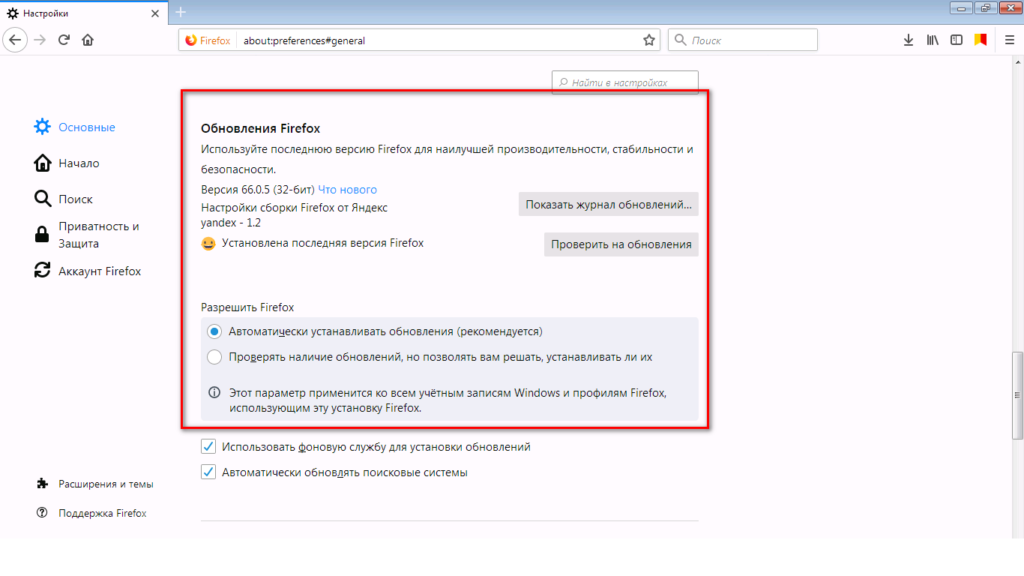This screenshot has width=1024, height=576.
Task: Click the vertical scrollbar thumb
Action: 1017,396
